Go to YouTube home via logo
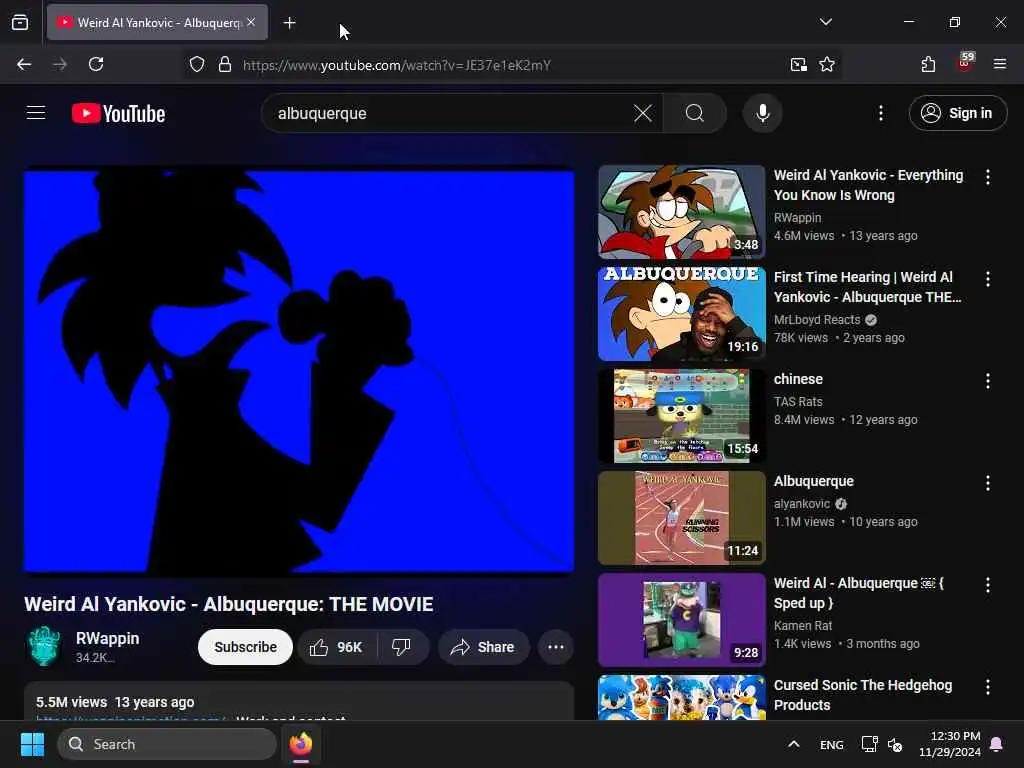This screenshot has height=768, width=1024. pyautogui.click(x=118, y=113)
